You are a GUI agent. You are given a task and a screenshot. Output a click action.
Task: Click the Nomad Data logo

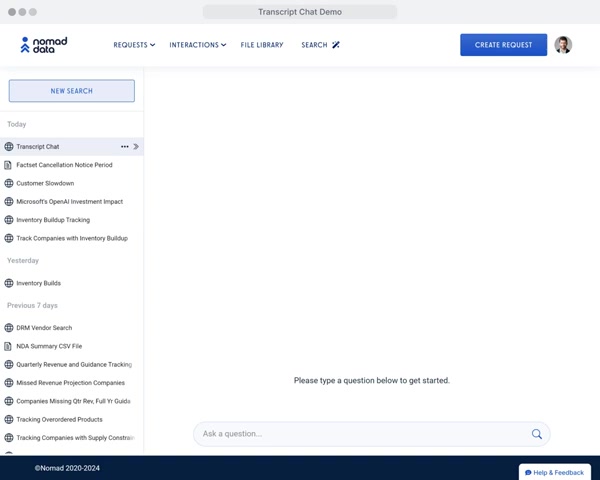point(44,45)
